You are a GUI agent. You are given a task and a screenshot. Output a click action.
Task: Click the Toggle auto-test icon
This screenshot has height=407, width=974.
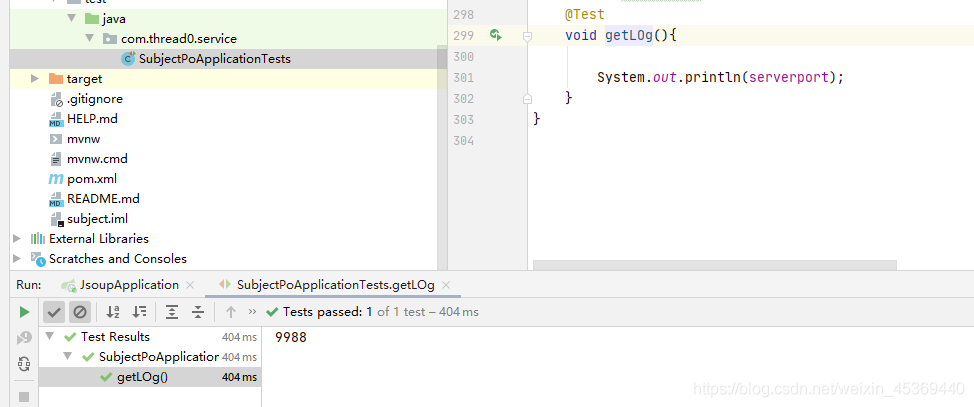(24, 364)
